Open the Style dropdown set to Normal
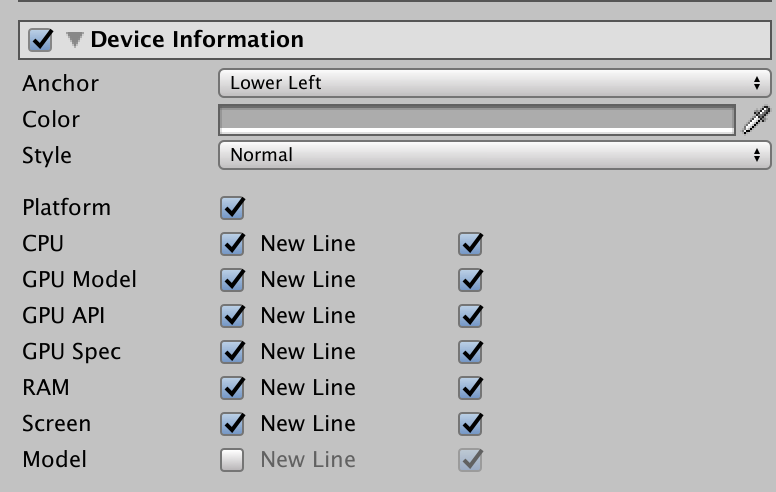776x492 pixels. [494, 155]
